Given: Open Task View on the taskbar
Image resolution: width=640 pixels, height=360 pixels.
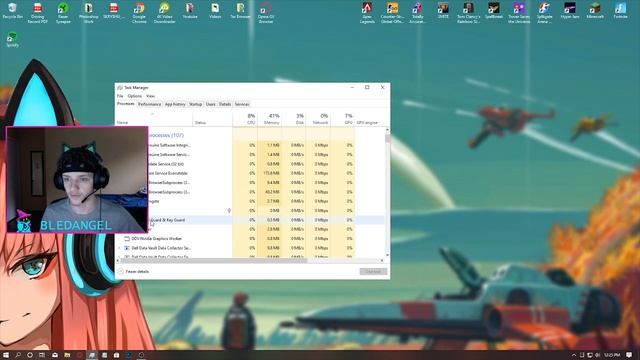Looking at the screenshot, I should pos(42,355).
